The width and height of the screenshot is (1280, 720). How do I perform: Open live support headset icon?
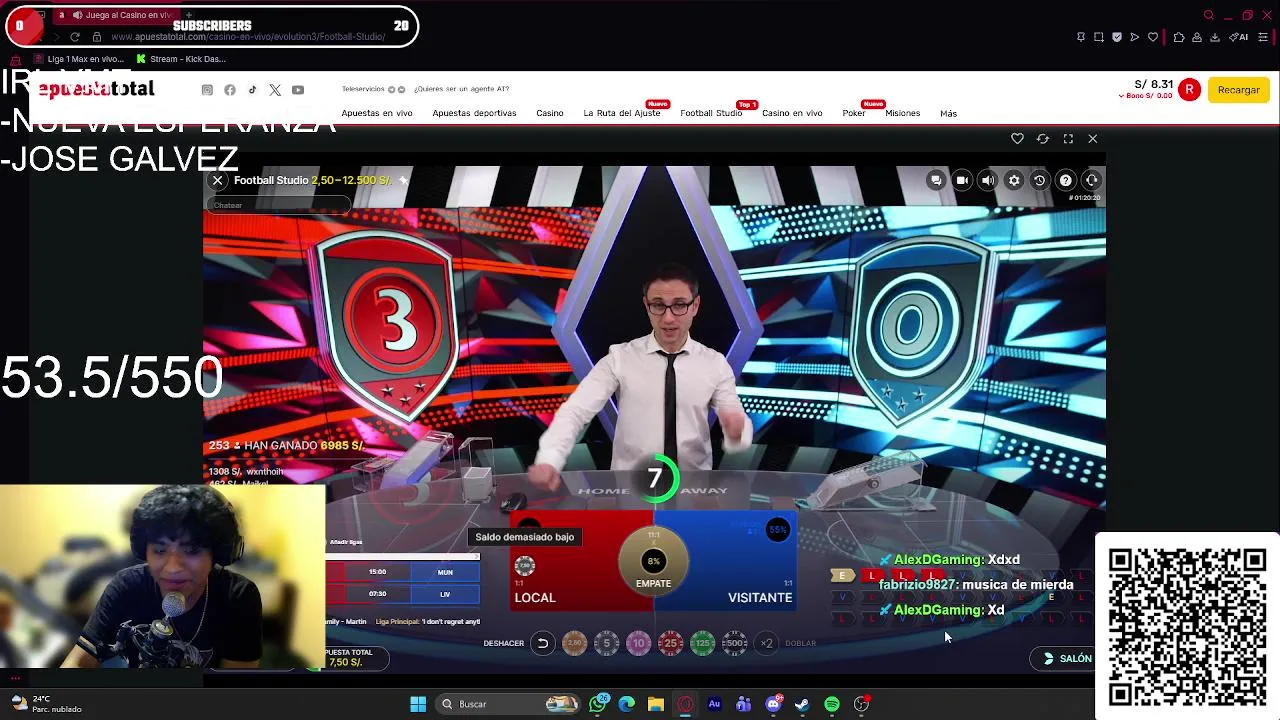[x=1092, y=180]
